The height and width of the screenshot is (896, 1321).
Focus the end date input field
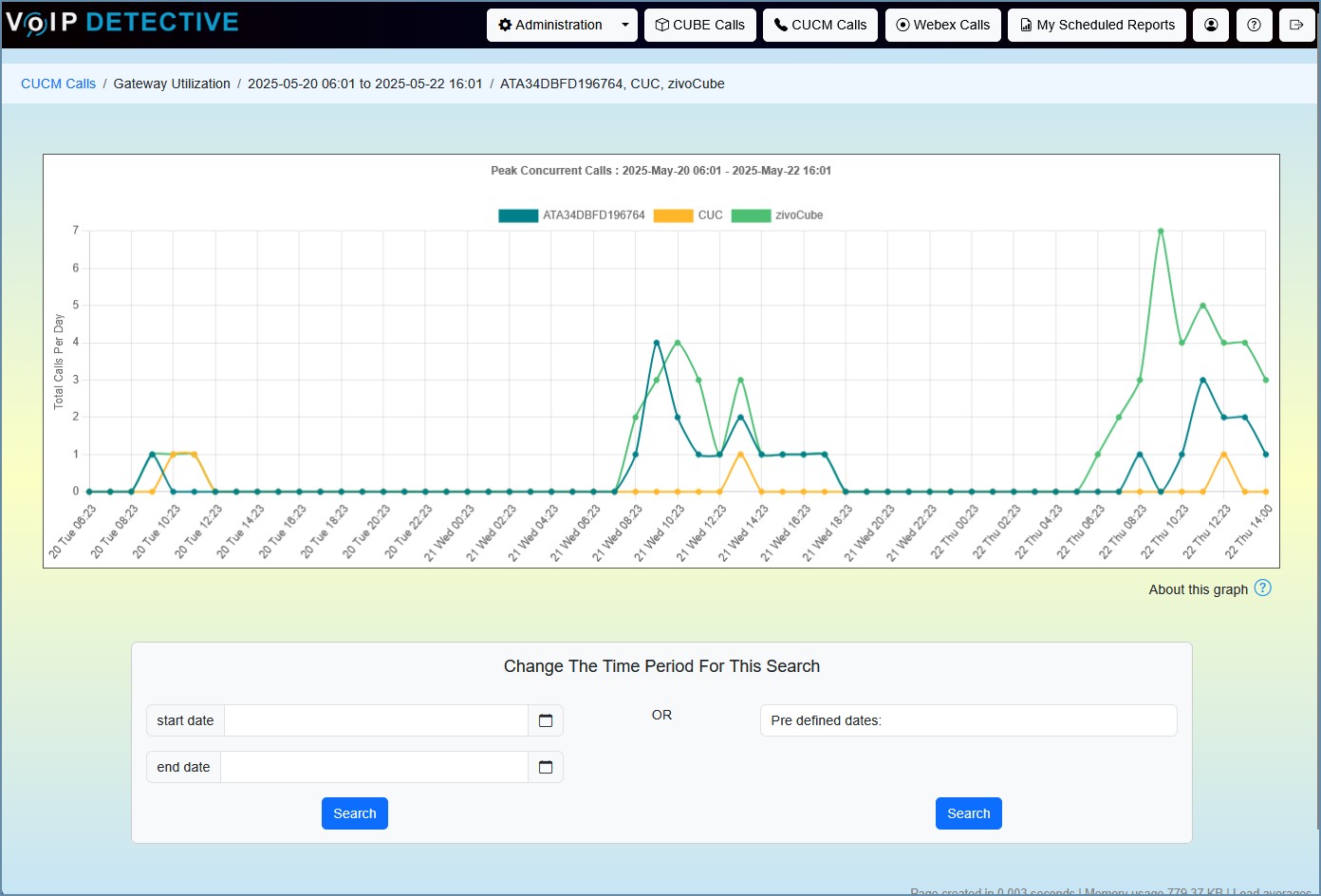(374, 767)
